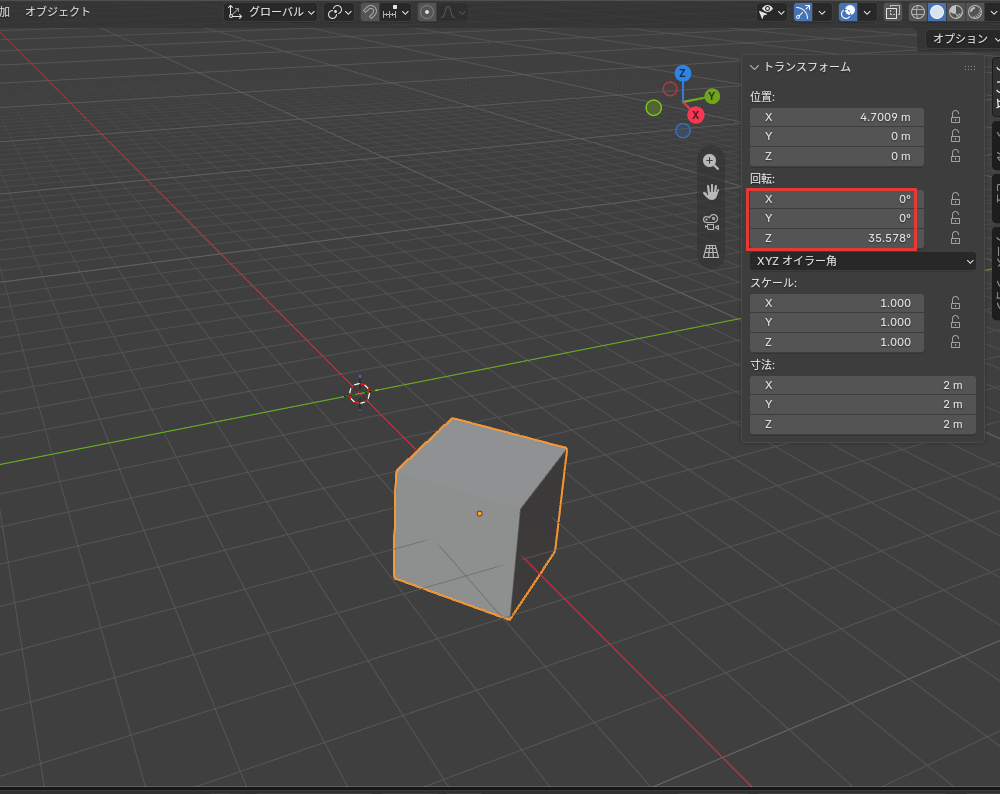The width and height of the screenshot is (1000, 794).
Task: Open the overlay settings dropdown arrow
Action: [867, 12]
